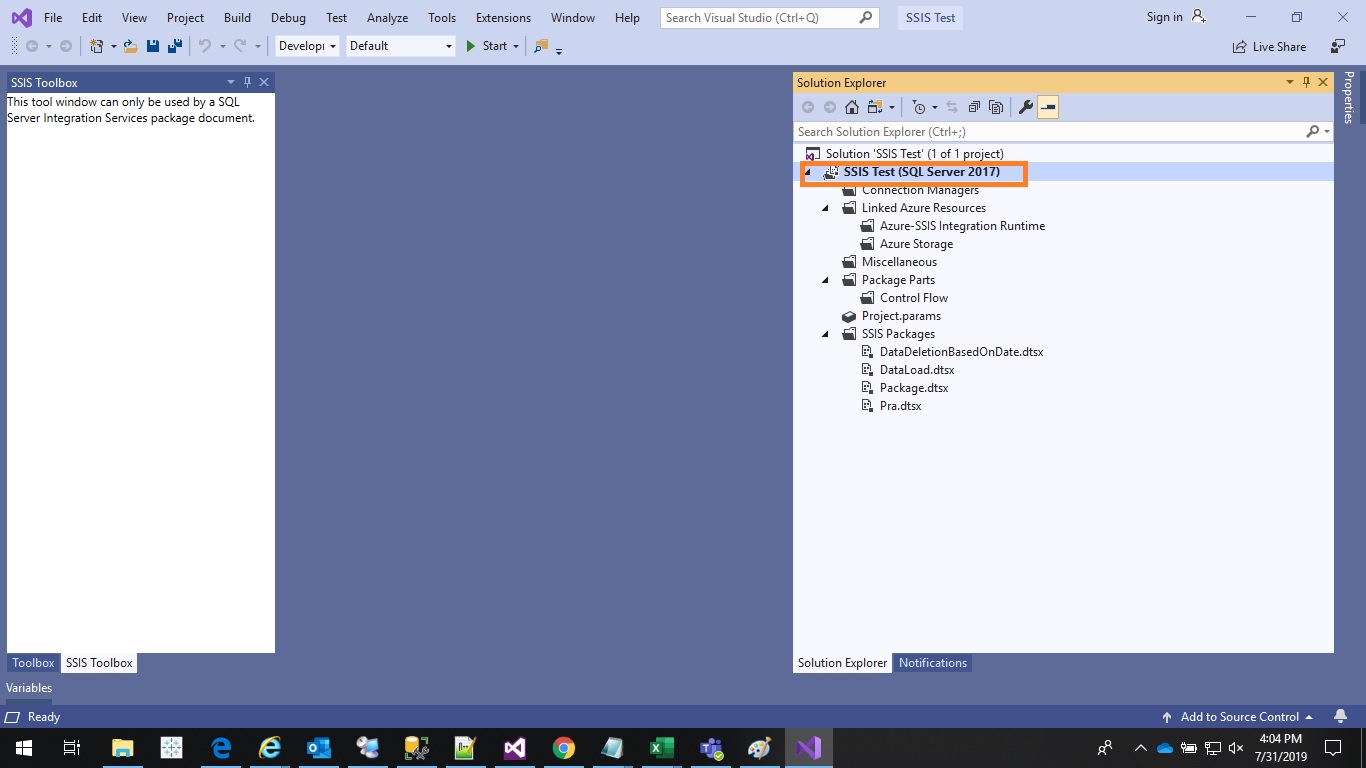Switch to the Notifications tab
Viewport: 1366px width, 768px height.
coord(932,662)
